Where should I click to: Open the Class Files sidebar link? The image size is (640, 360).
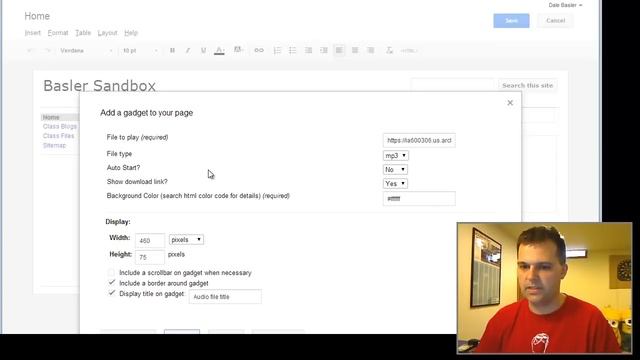coord(58,136)
